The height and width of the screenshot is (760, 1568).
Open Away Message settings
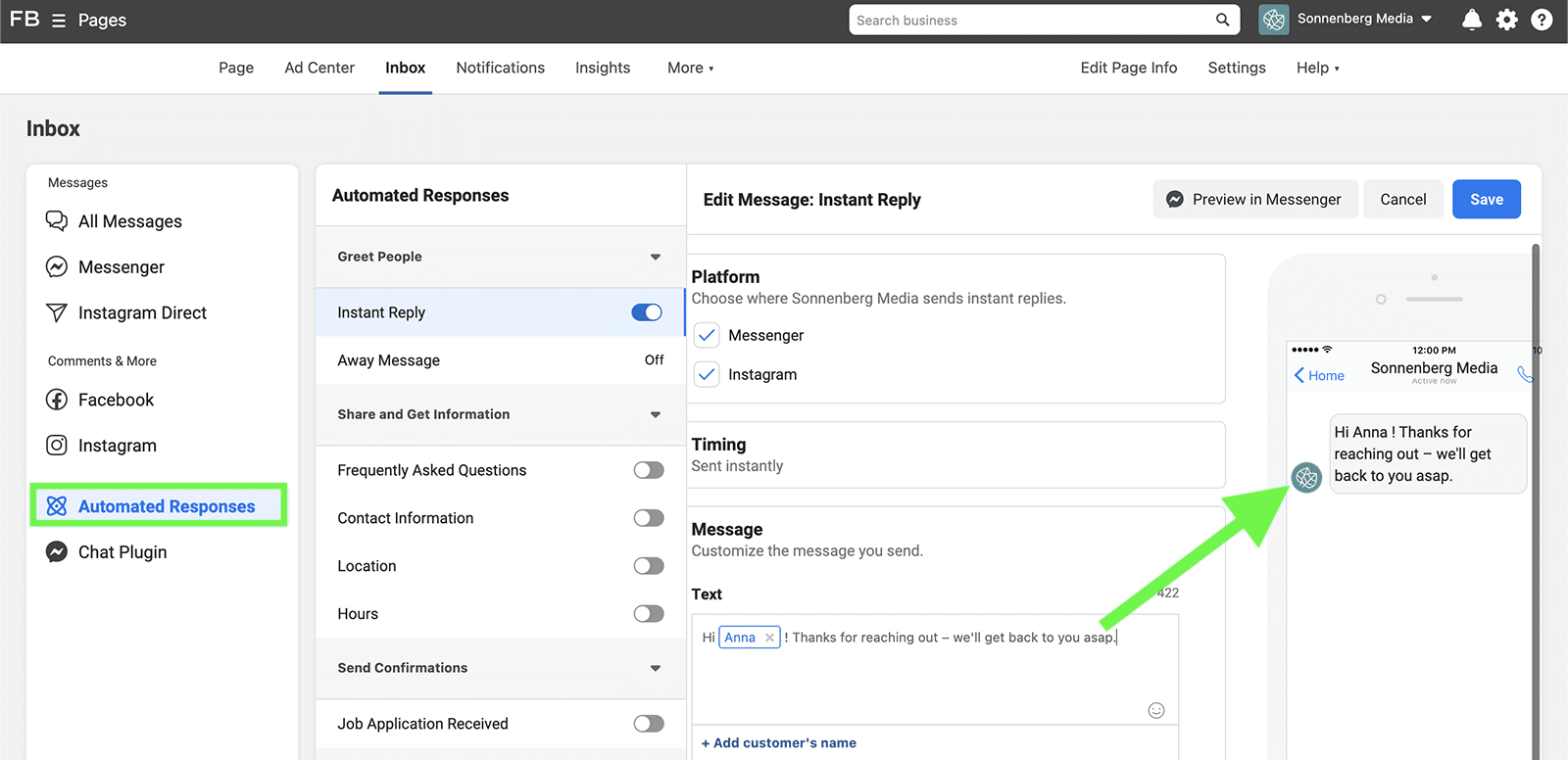tap(501, 360)
